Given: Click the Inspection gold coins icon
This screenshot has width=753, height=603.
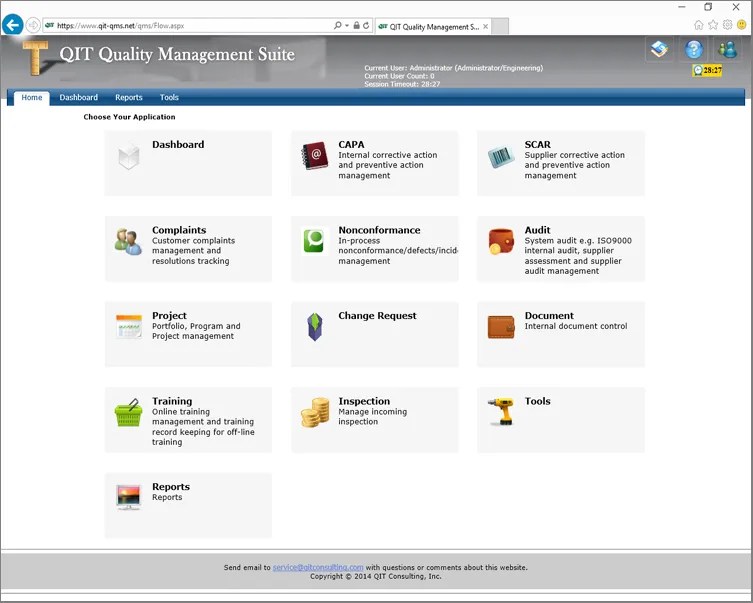Looking at the screenshot, I should click(315, 412).
